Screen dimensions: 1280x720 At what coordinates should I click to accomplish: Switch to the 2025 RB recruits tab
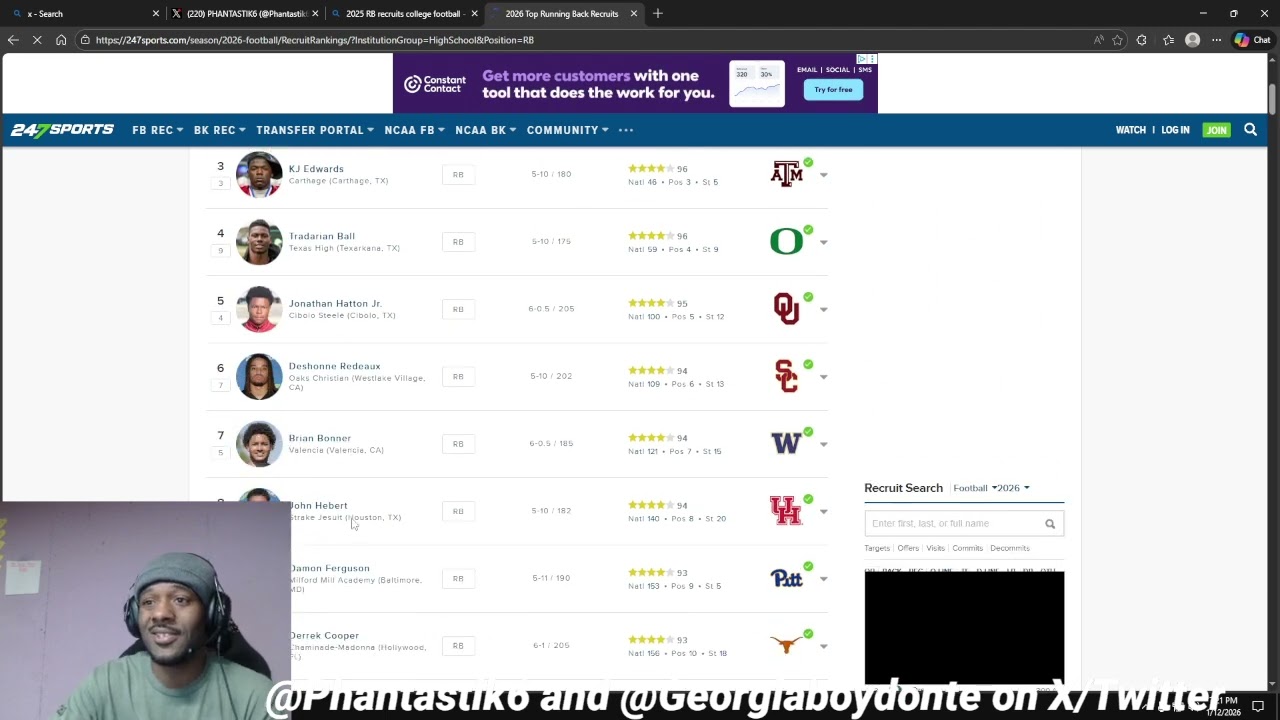point(404,14)
